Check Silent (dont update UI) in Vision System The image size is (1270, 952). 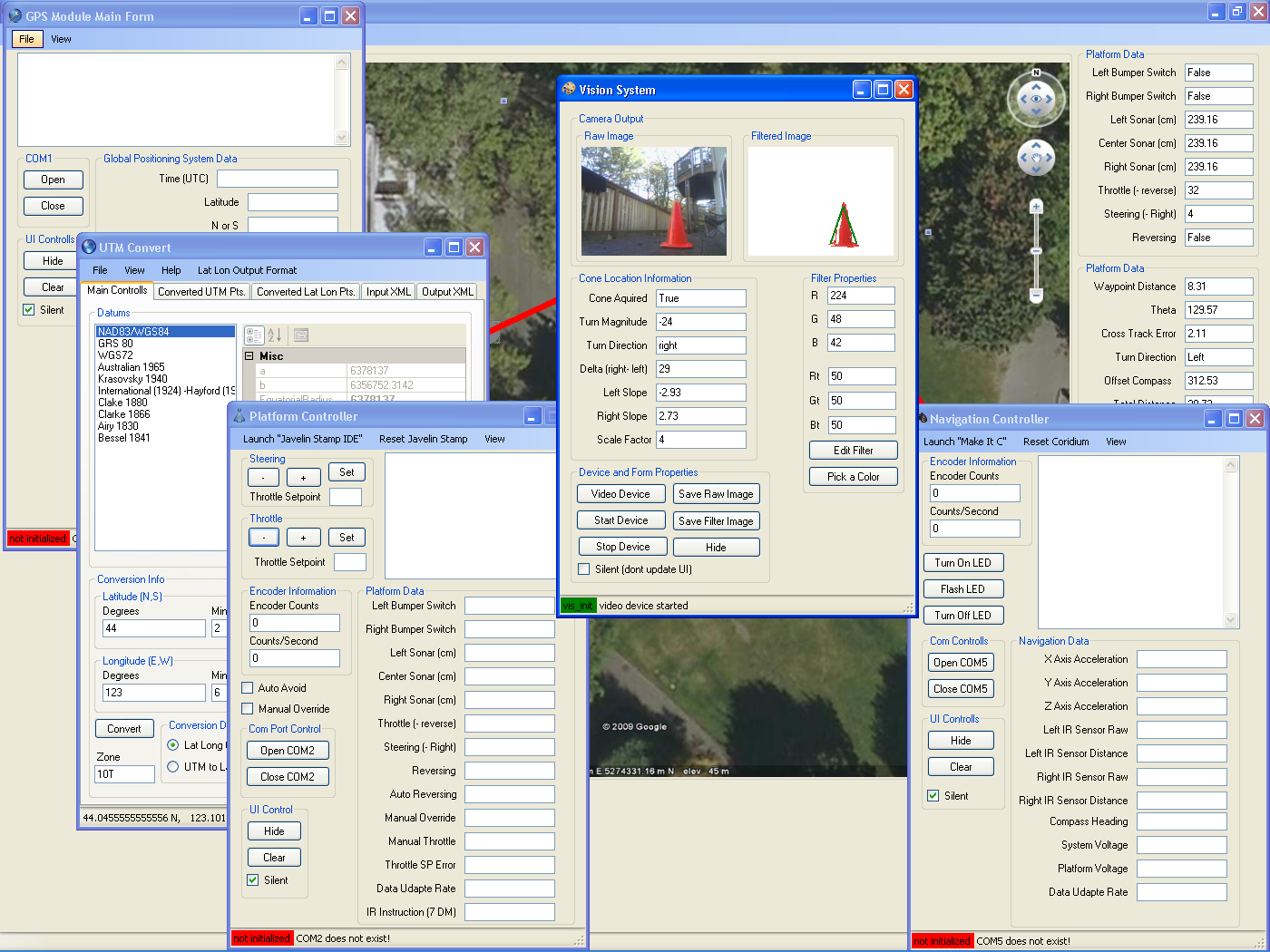click(x=584, y=569)
